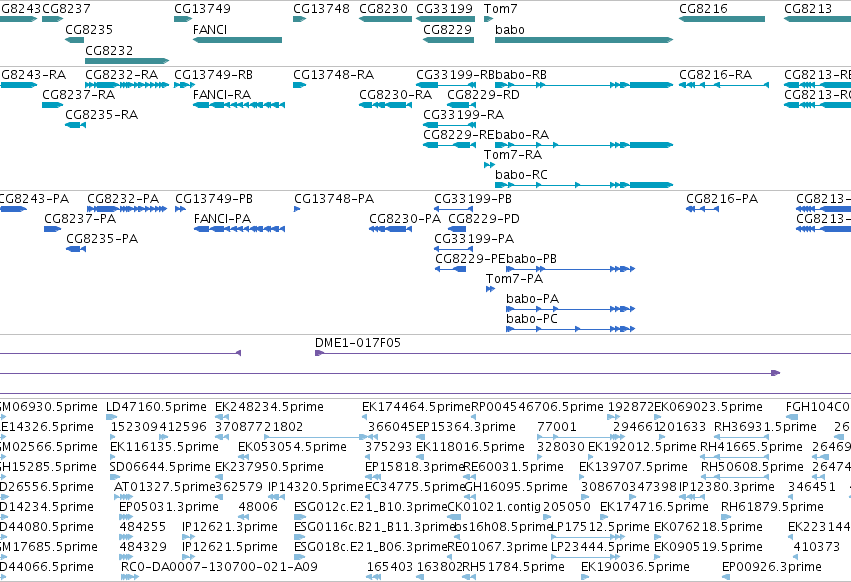Screen dimensions: 851x582
Task: Open EST EK248234.5prime
Action: coord(269,407)
